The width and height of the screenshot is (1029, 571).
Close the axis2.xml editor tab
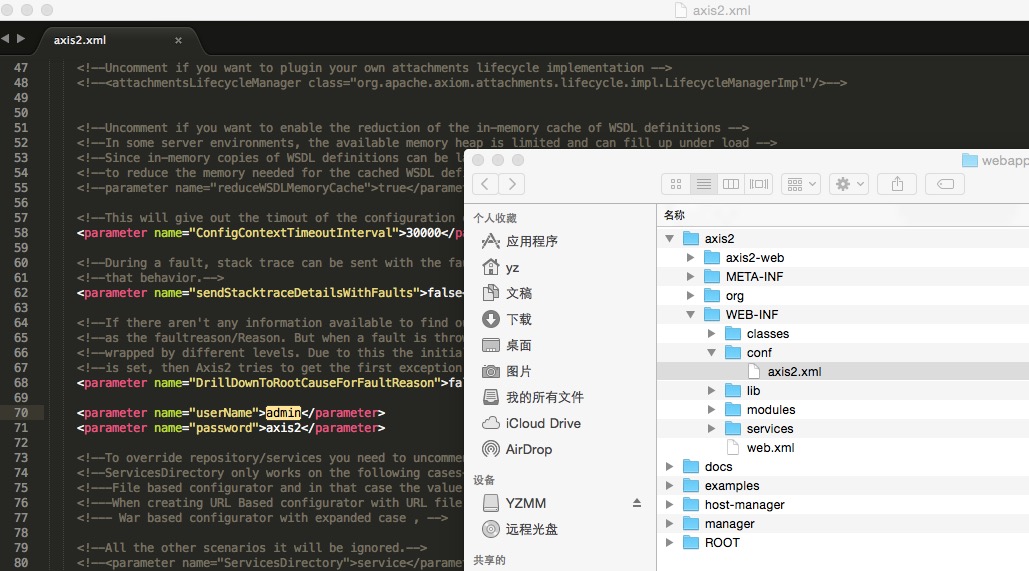(x=178, y=41)
